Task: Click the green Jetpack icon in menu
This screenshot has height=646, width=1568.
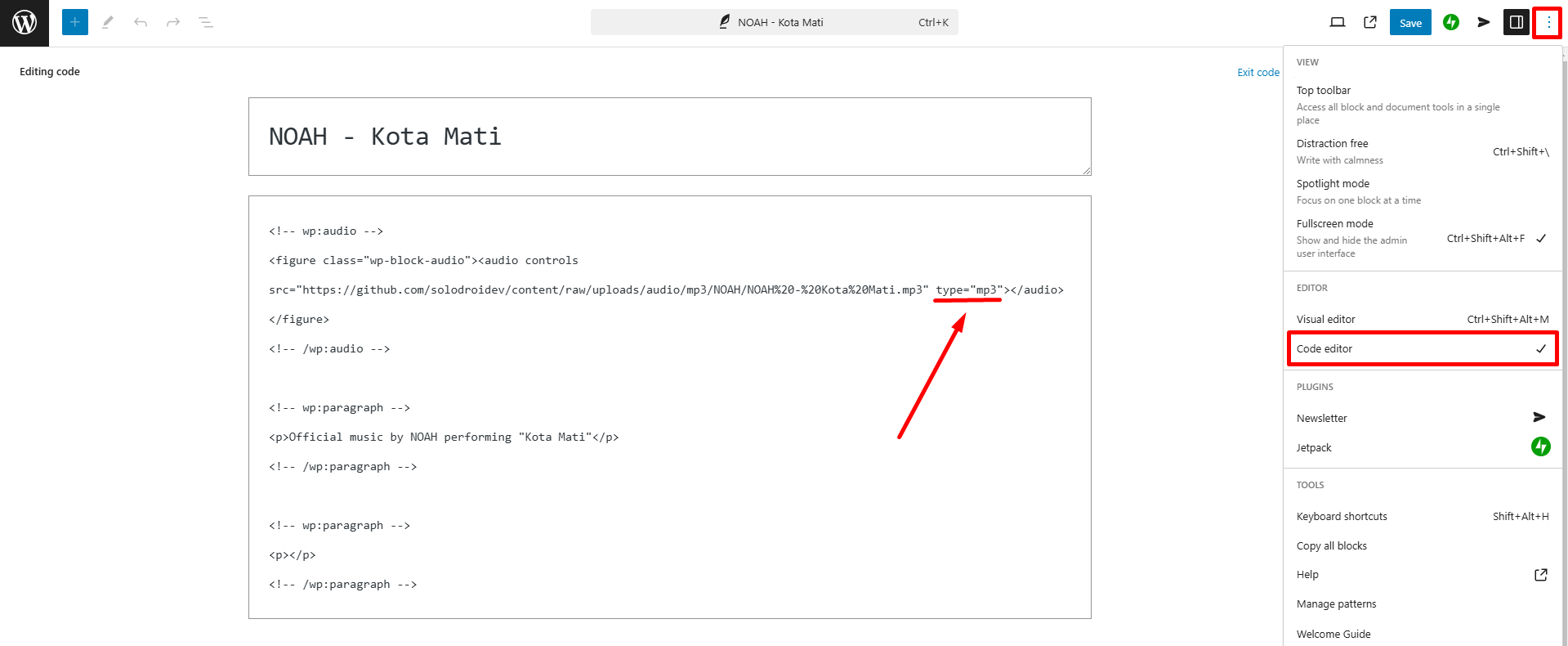Action: pos(1540,446)
